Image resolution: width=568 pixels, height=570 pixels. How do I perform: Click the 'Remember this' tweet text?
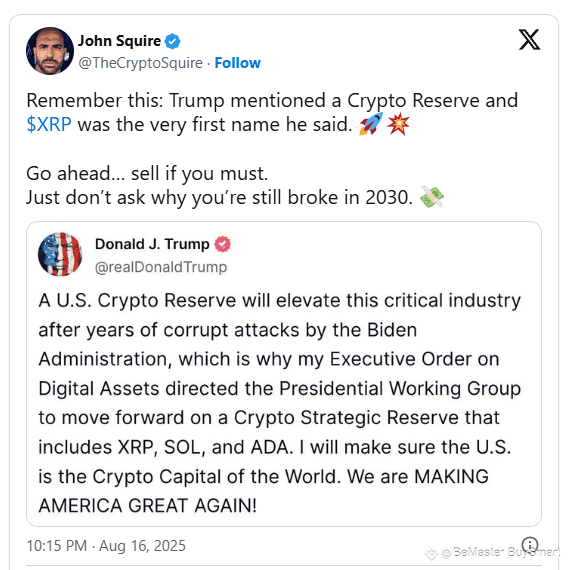272,112
